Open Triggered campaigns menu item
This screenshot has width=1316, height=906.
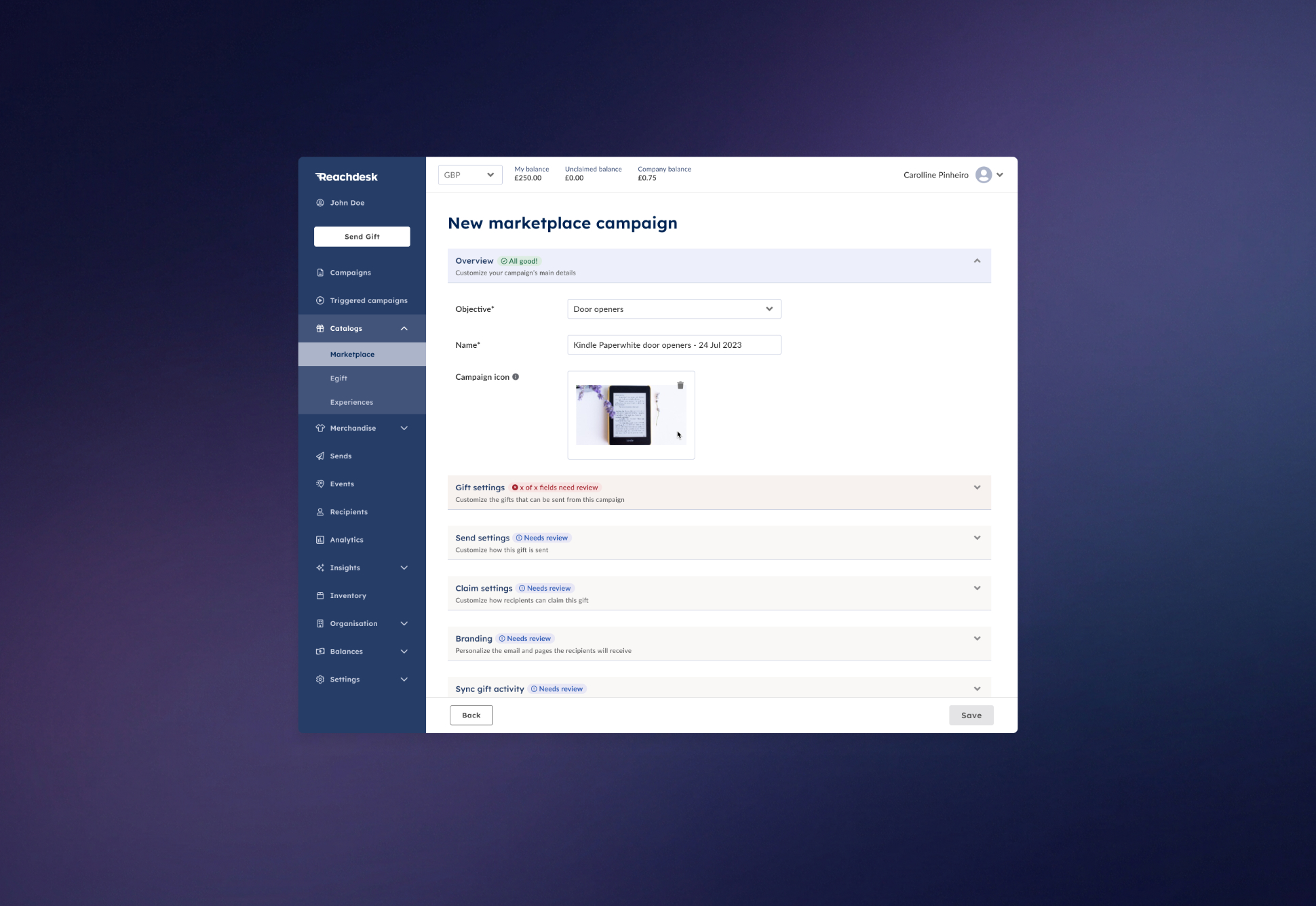pyautogui.click(x=368, y=300)
